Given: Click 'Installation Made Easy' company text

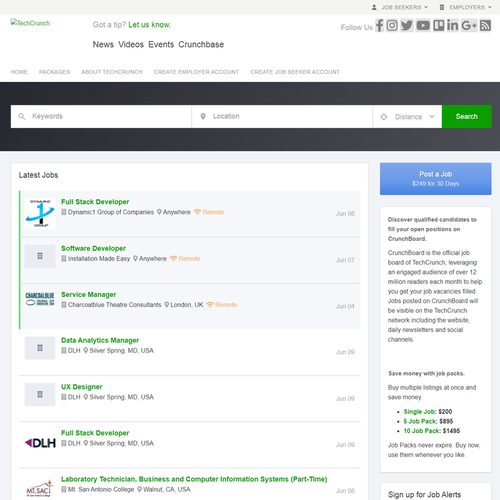Looking at the screenshot, I should [x=99, y=259].
